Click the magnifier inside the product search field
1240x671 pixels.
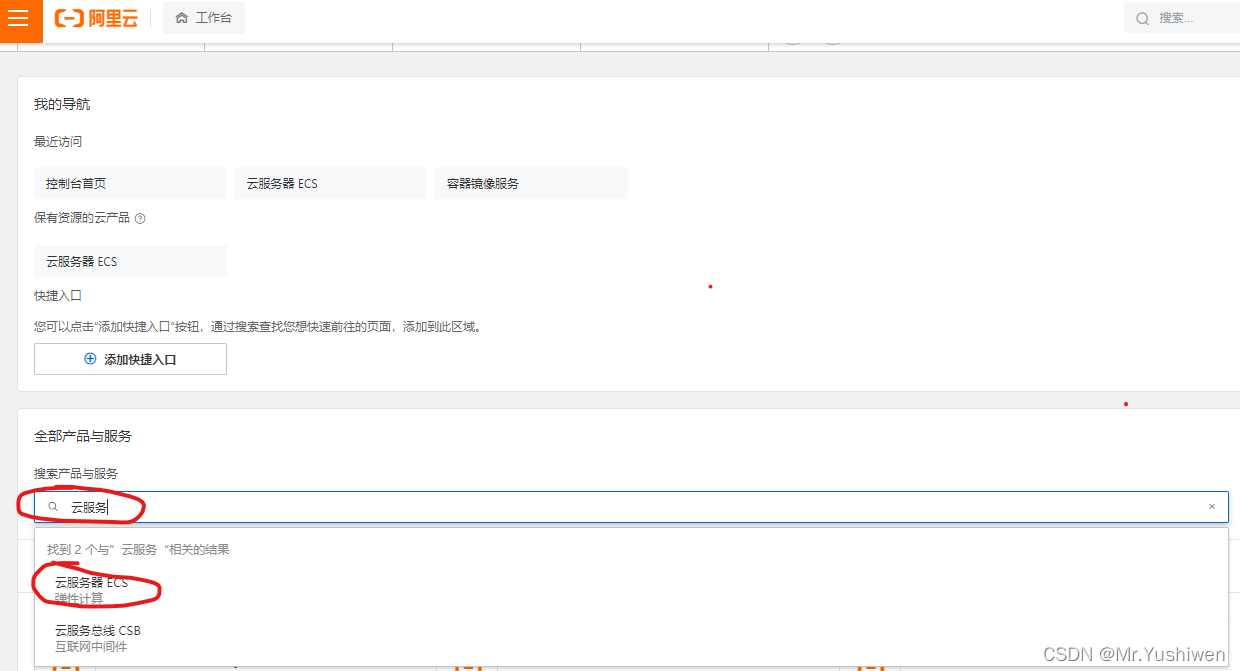[53, 507]
